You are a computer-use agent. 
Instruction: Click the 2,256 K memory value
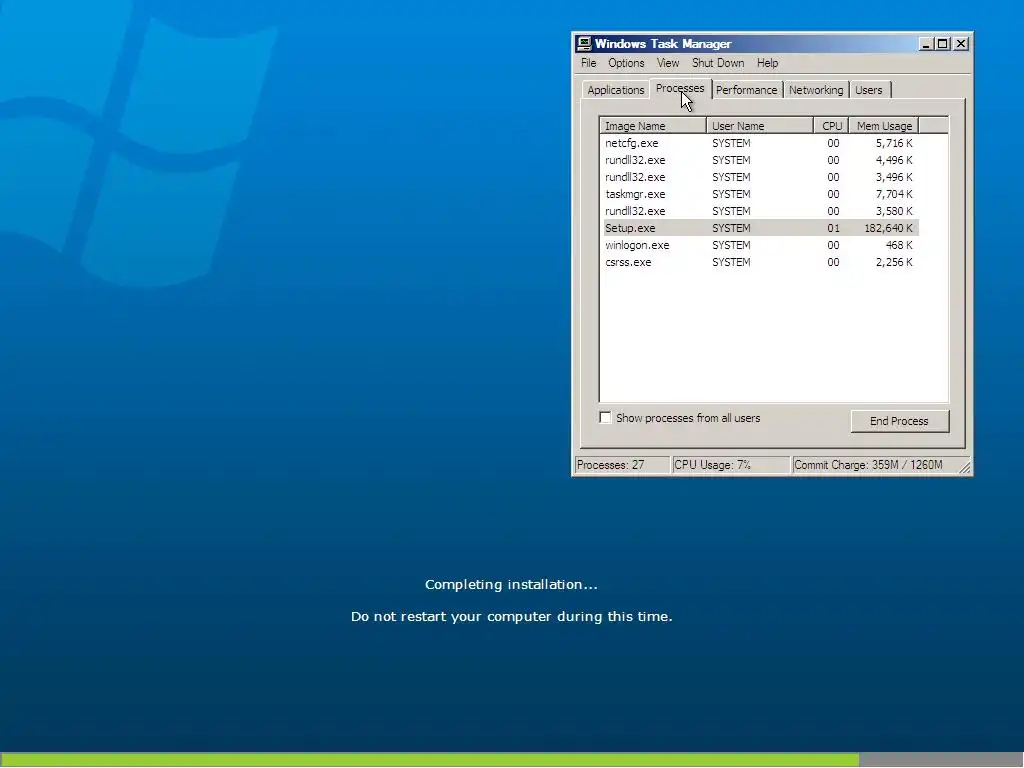(894, 262)
